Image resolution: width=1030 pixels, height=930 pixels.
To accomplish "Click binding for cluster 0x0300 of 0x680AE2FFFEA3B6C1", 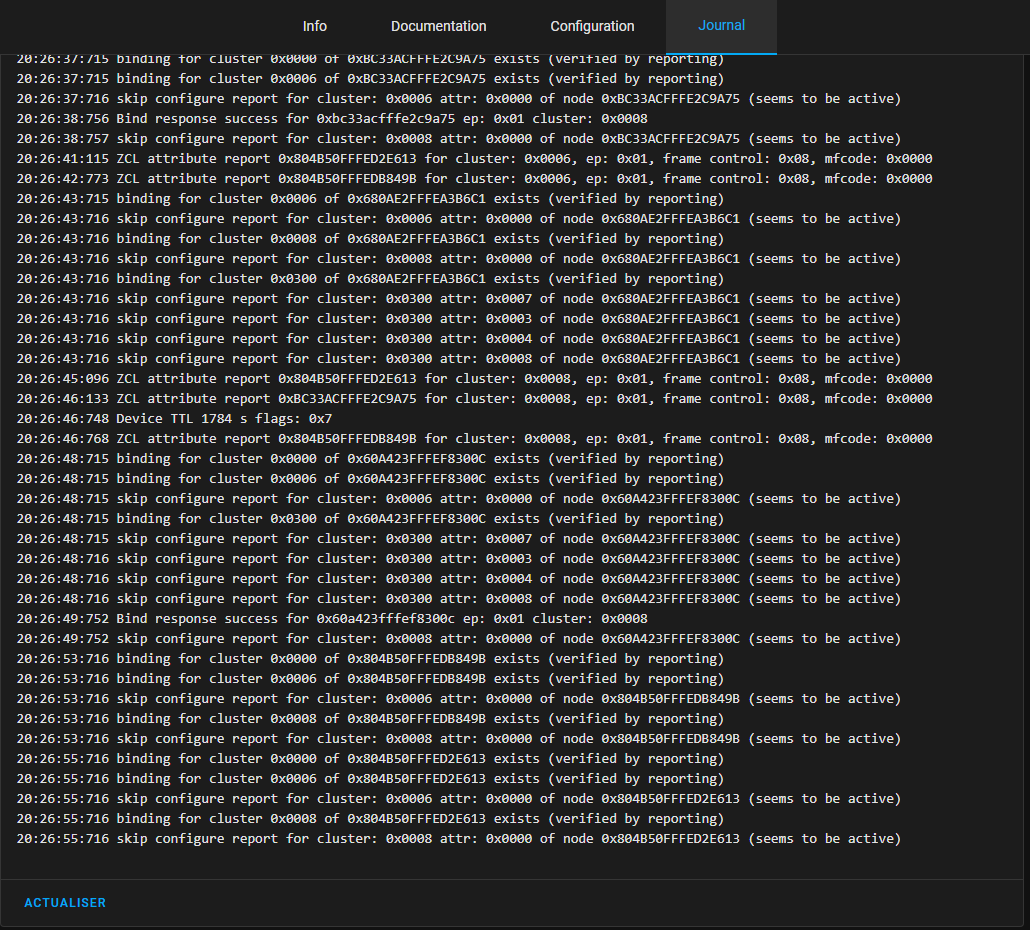I will coord(370,279).
